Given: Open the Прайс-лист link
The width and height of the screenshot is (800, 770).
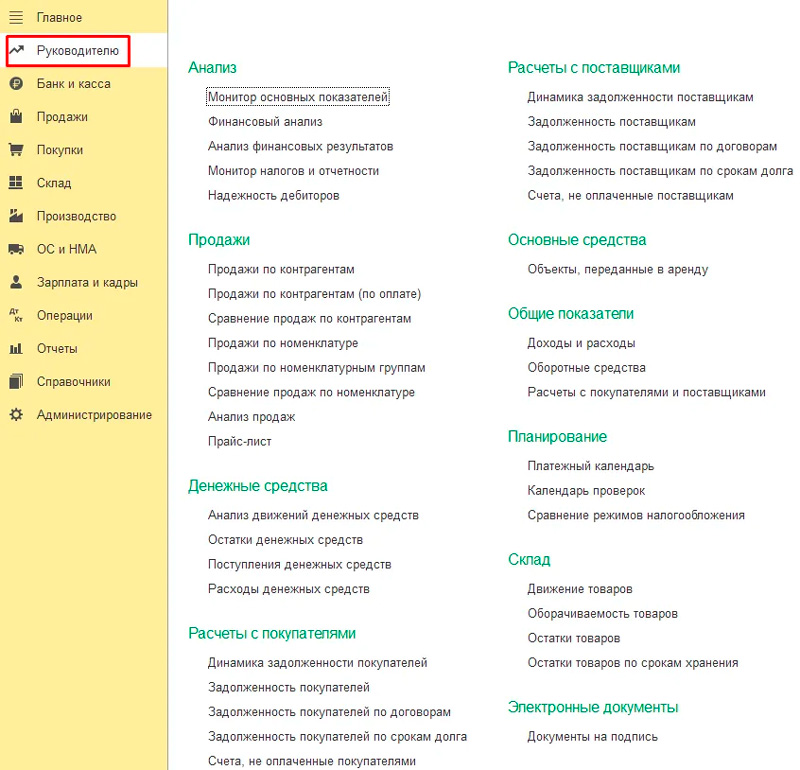Looking at the screenshot, I should 240,441.
